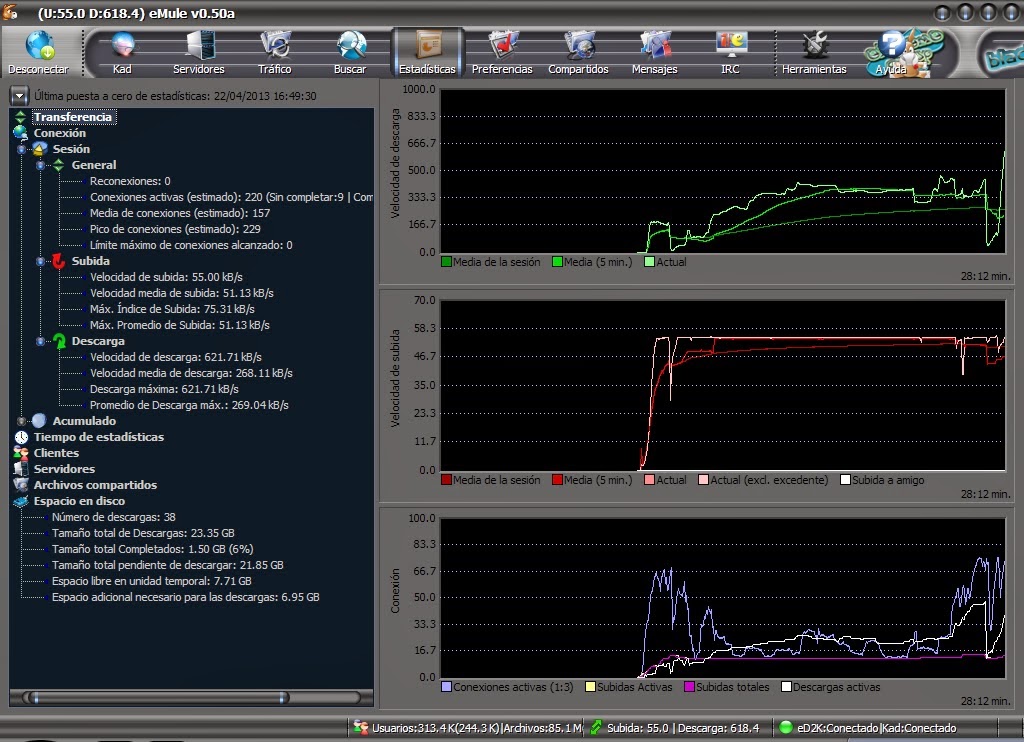The width and height of the screenshot is (1024, 742).
Task: Select Tiempo de estadísticas tree item
Action: pos(99,437)
